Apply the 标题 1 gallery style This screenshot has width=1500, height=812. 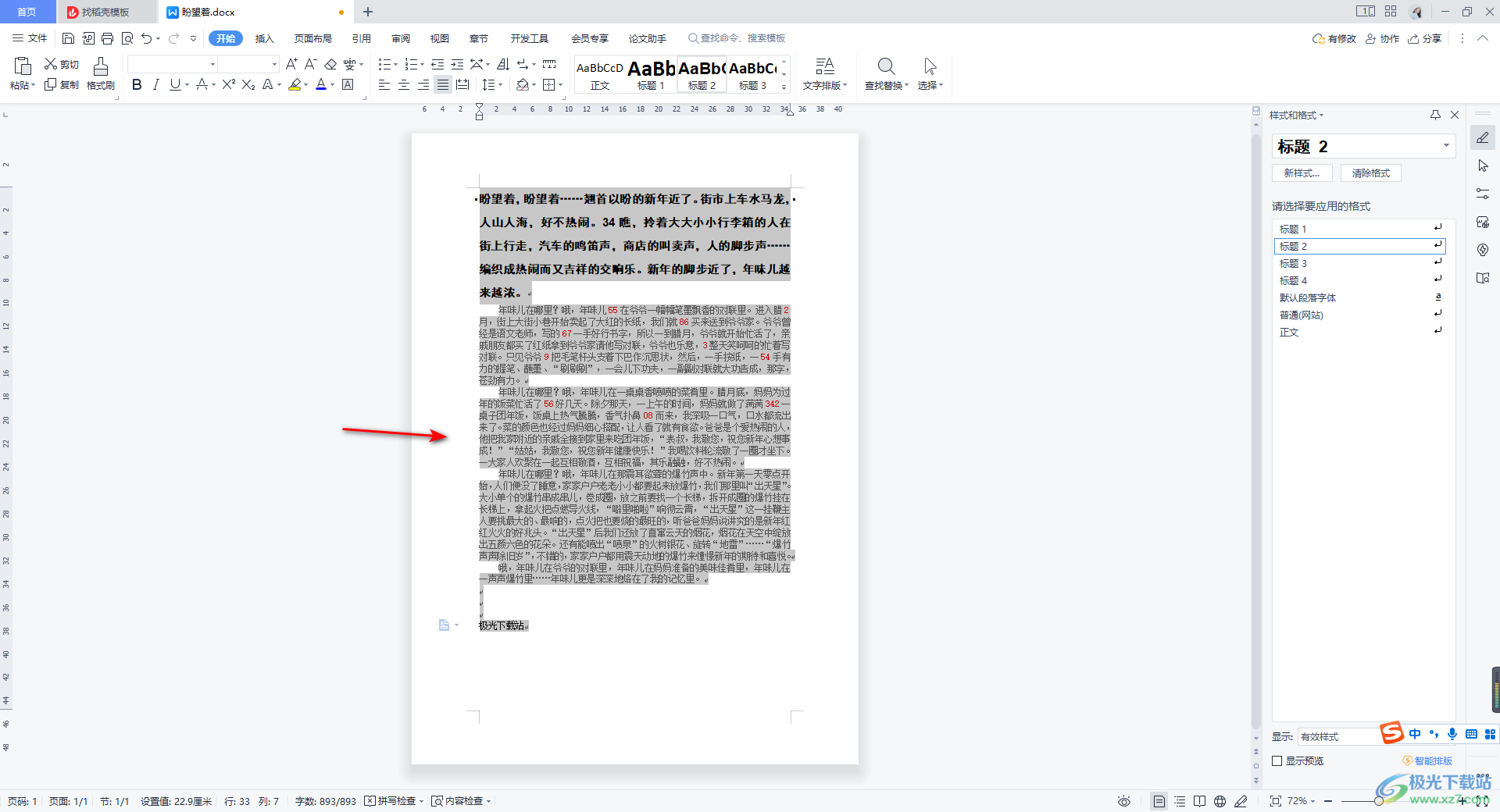(651, 74)
